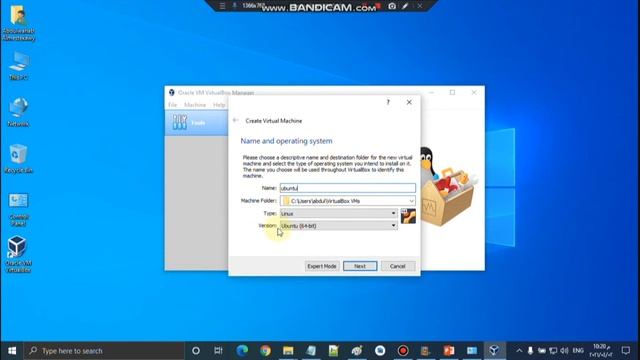Open the File menu in VirtualBox Manager
This screenshot has height=360, width=640.
[173, 105]
